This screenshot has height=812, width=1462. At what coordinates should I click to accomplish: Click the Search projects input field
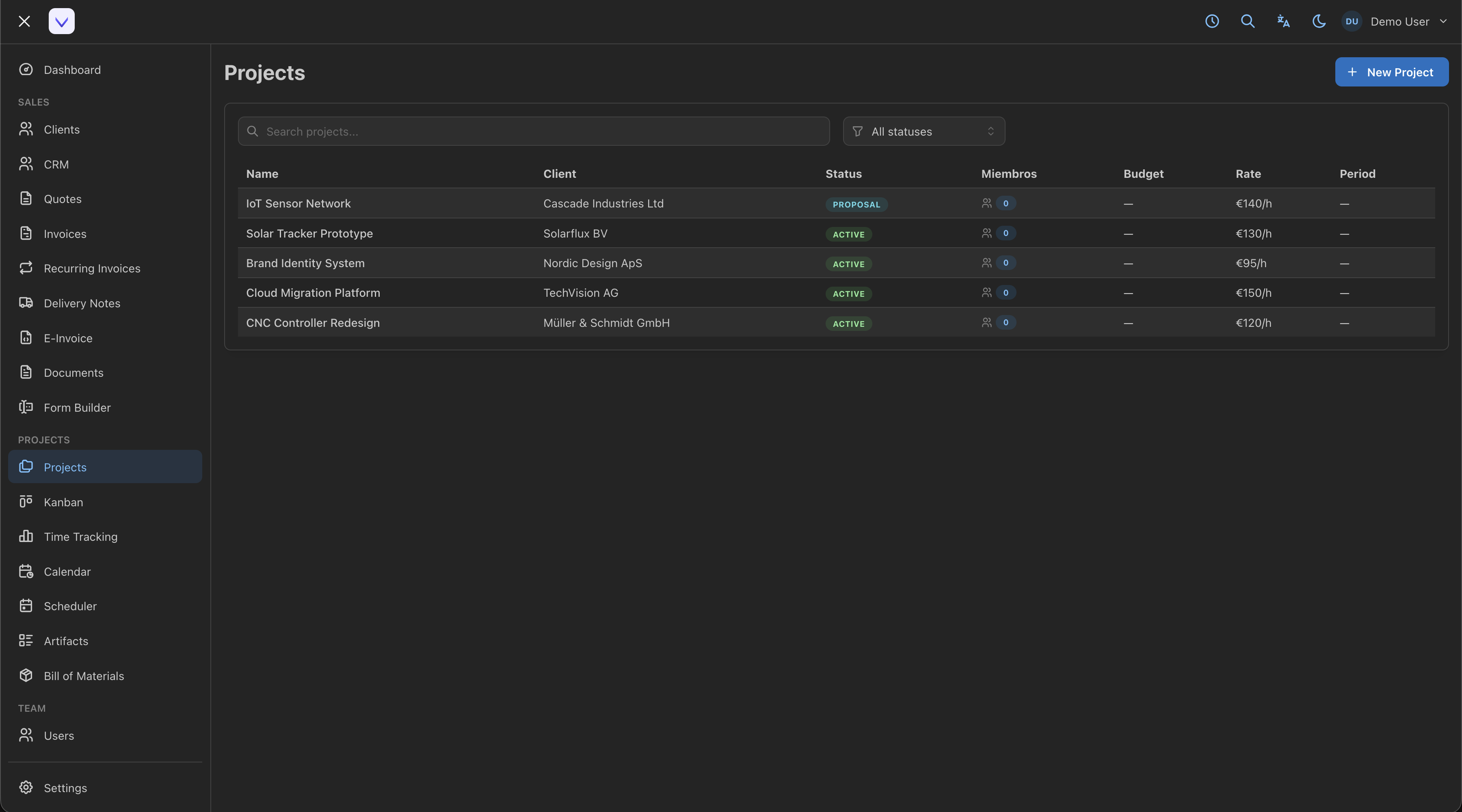534,132
